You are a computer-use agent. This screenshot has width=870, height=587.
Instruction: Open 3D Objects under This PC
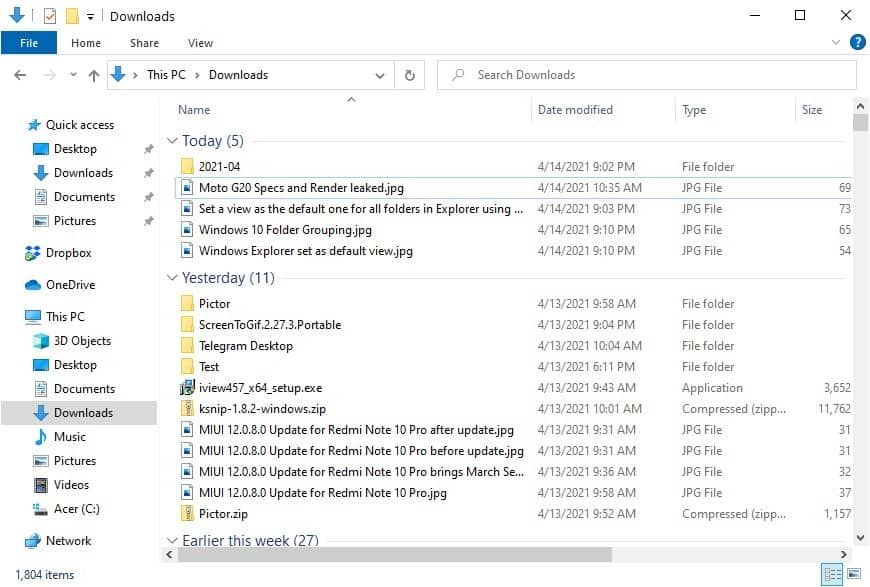click(82, 341)
